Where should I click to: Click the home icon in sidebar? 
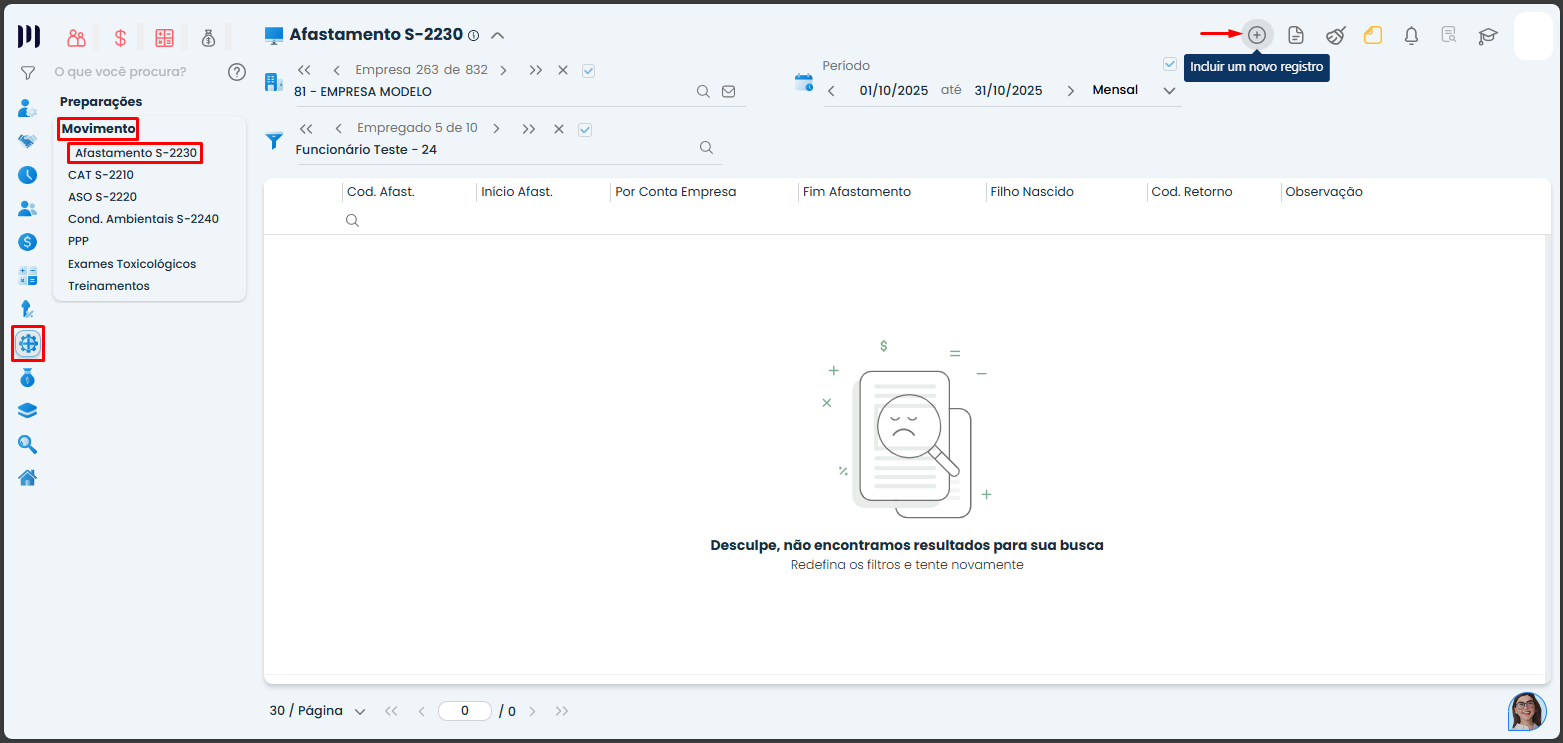[28, 477]
